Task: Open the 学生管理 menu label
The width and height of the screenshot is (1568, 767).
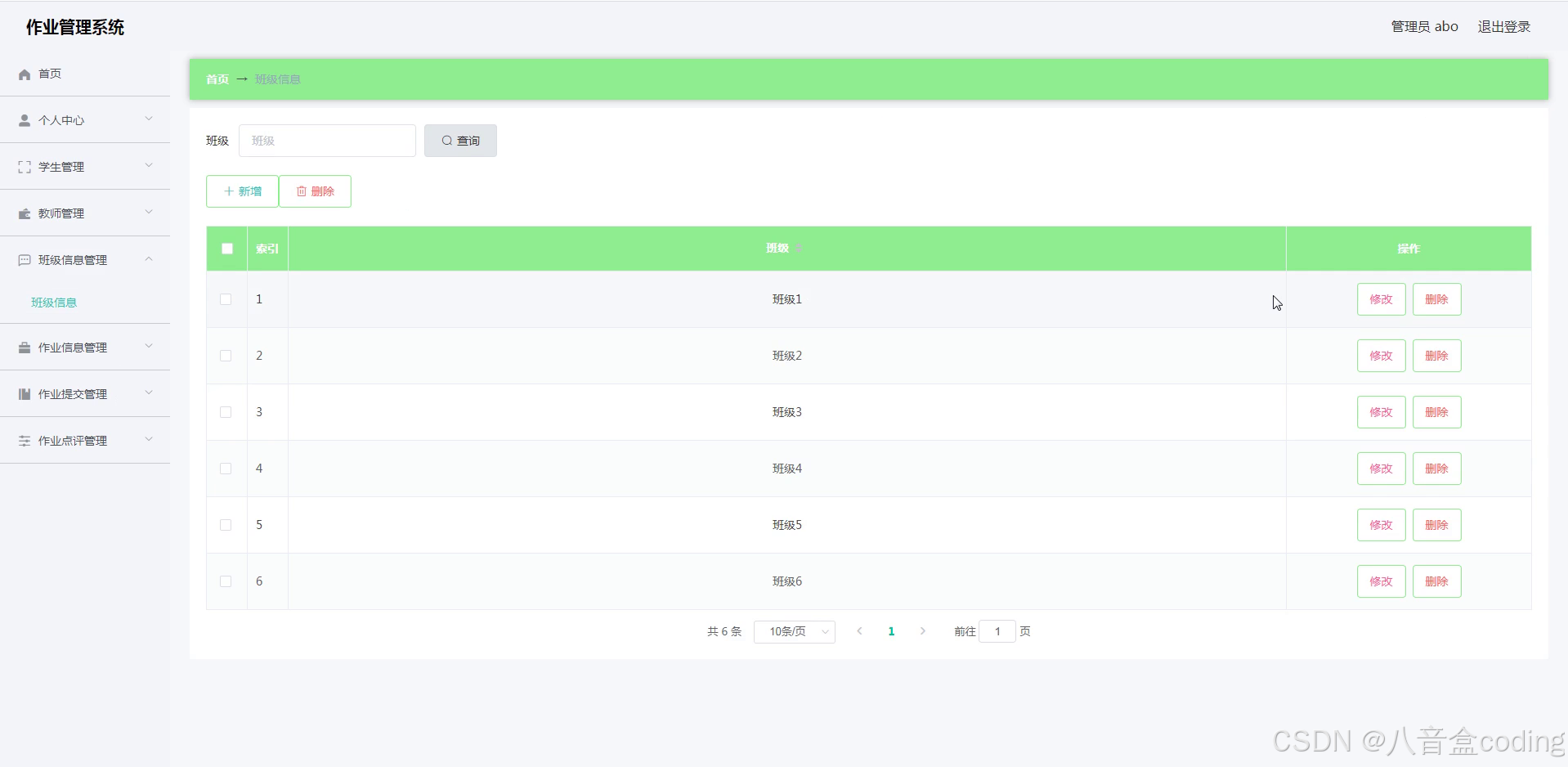Action: [x=61, y=167]
